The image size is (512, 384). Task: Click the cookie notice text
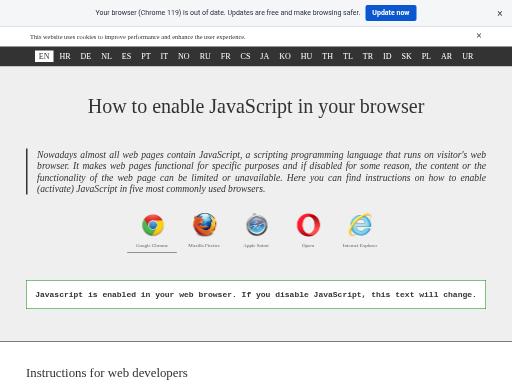(x=138, y=37)
